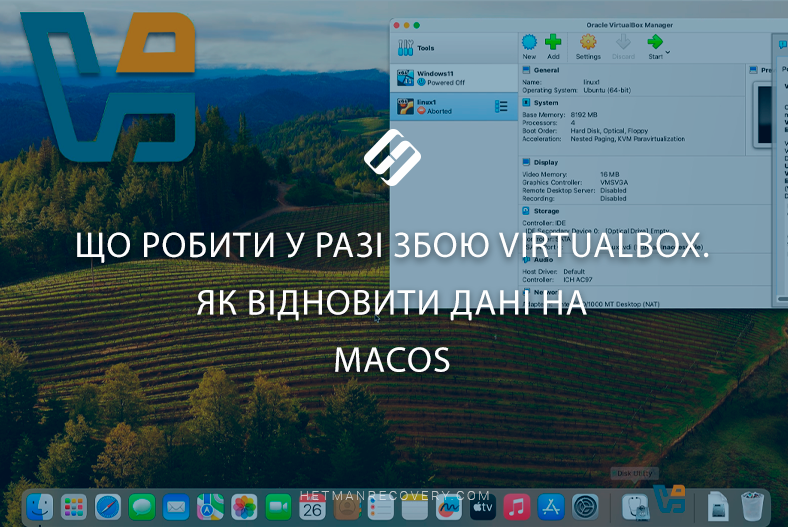Open Reminders from the dock
788x527 pixels.
pyautogui.click(x=380, y=507)
